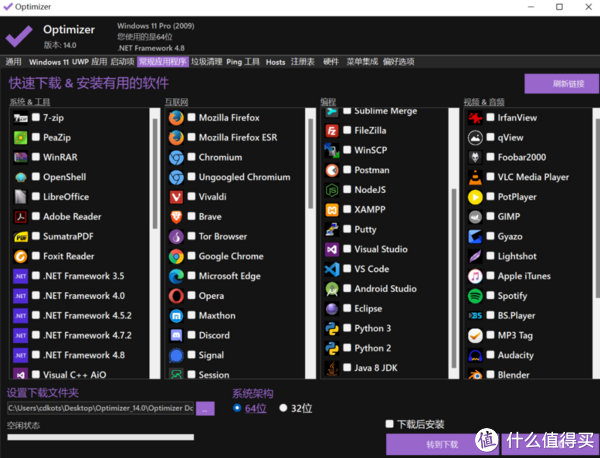Click the WinRAR icon
The height and width of the screenshot is (458, 600).
(x=21, y=157)
